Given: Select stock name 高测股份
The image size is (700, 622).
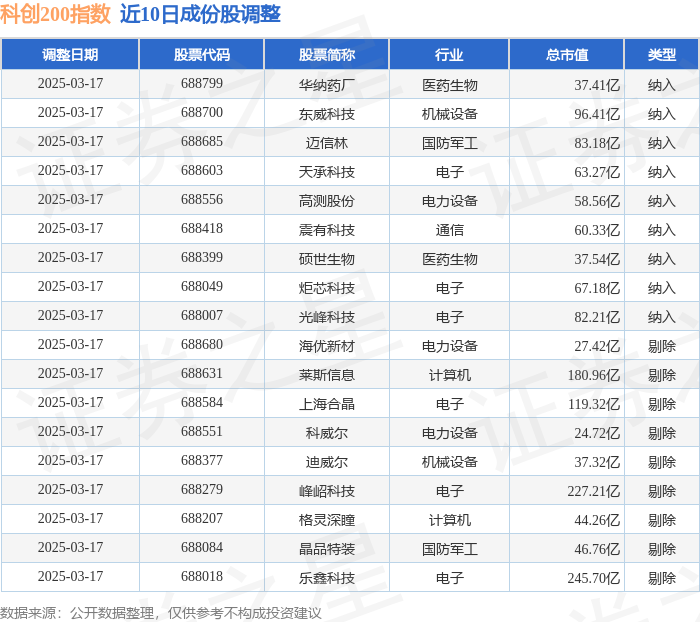Looking at the screenshot, I should [x=327, y=201].
